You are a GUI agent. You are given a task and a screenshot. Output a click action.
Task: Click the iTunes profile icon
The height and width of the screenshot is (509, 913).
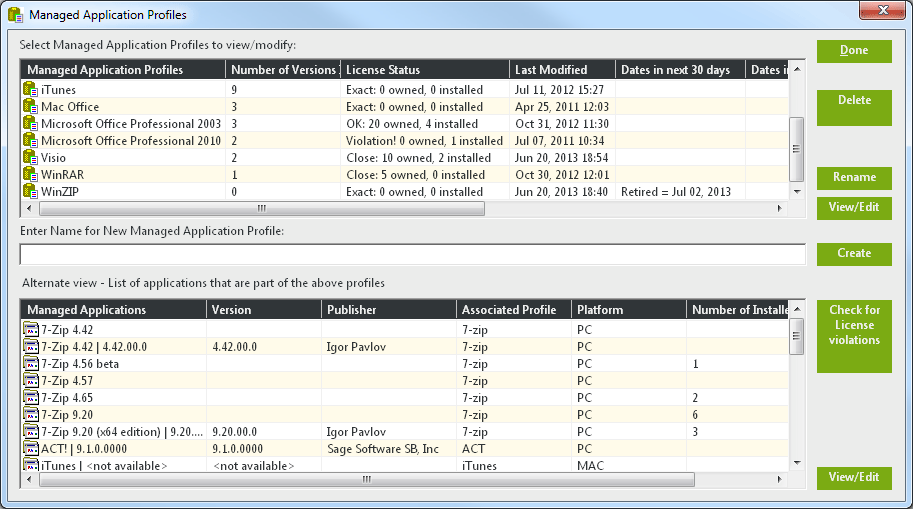pos(30,90)
